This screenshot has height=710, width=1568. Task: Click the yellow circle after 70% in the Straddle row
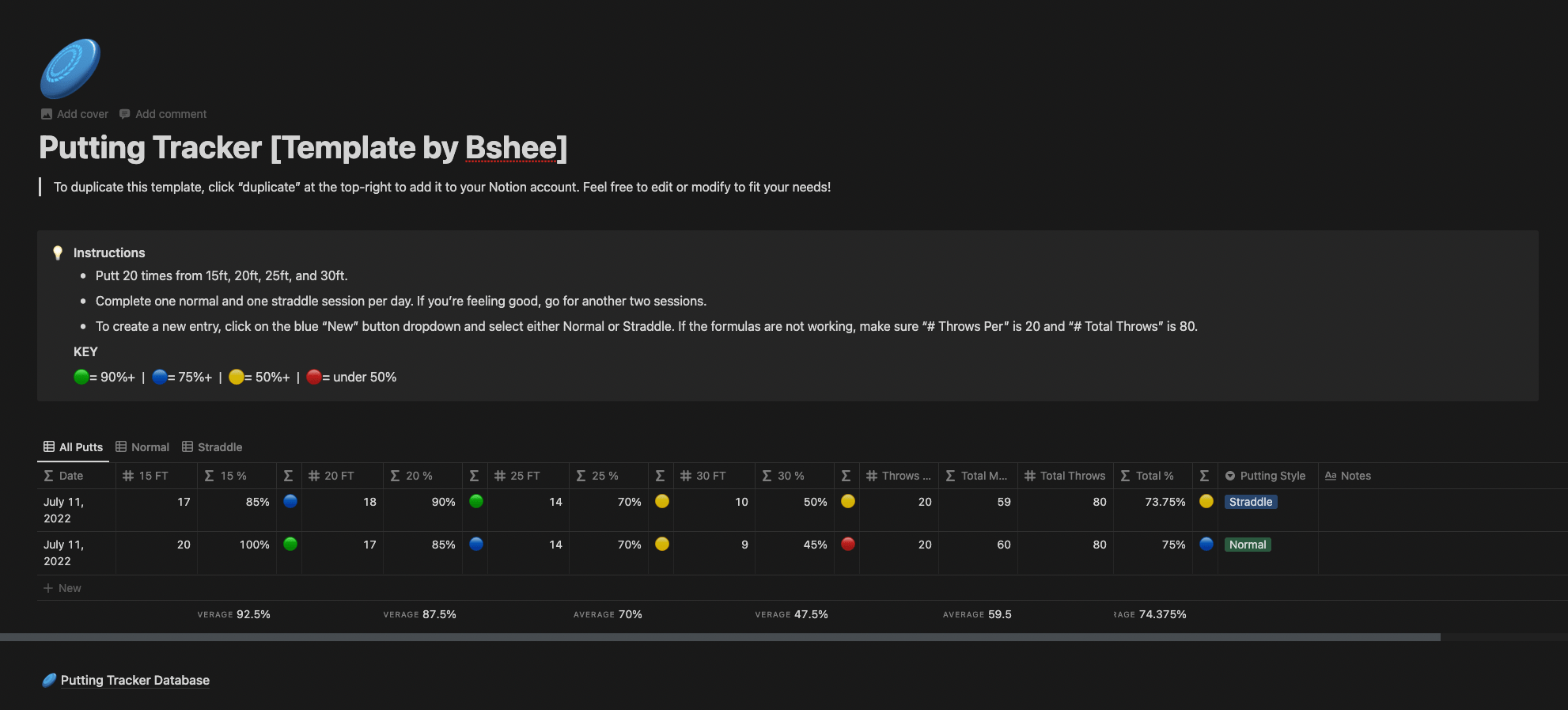[x=662, y=501]
